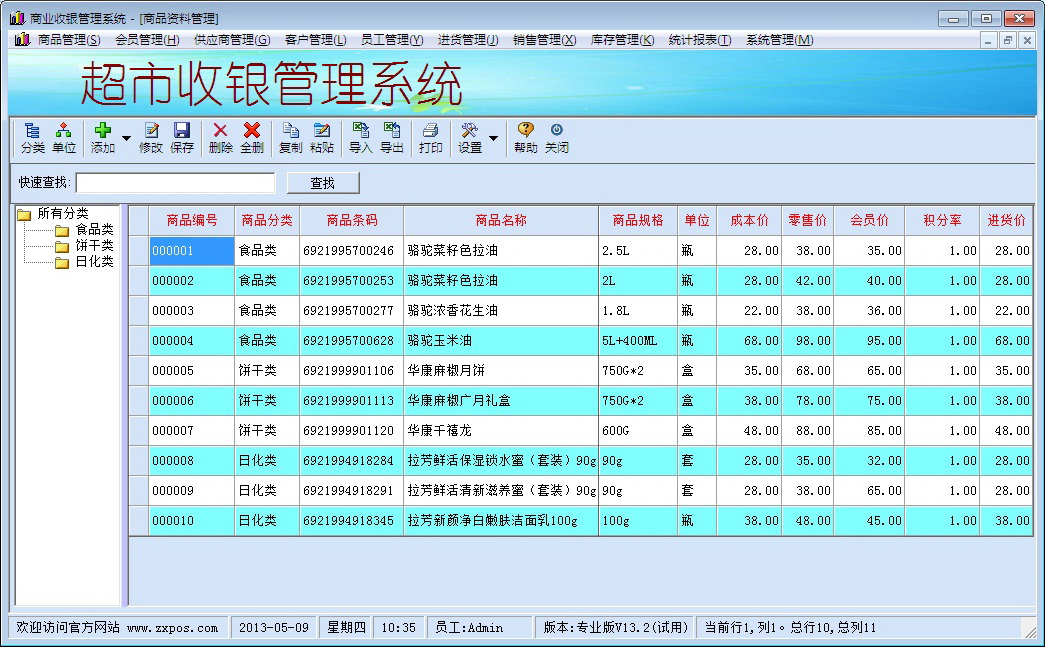Viewport: 1045px width, 647px height.
Task: Click the 修改 (edit) toolbar icon
Action: point(151,137)
